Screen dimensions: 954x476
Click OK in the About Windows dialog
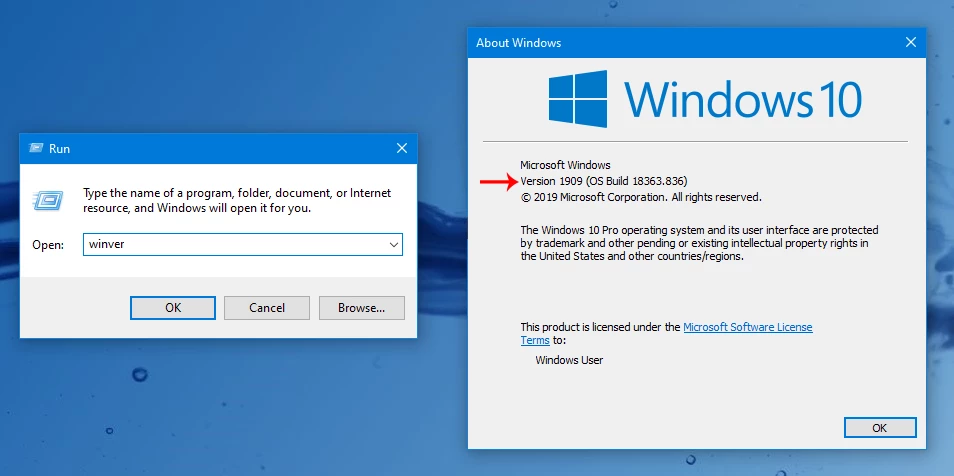880,428
